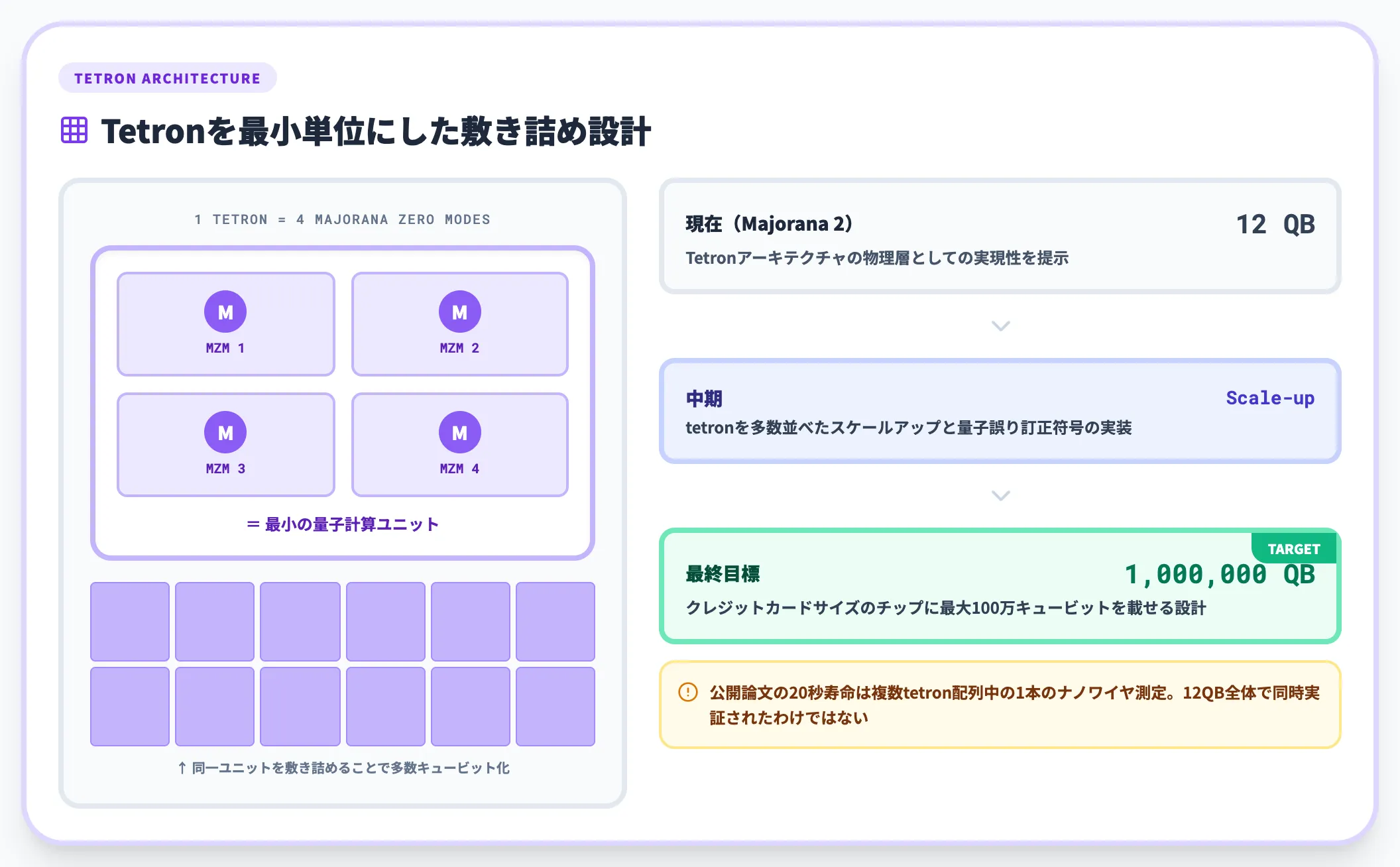The image size is (1400, 867).
Task: Click the description 'クレジットカードサイズのチップに最大100万キュービットを載せる設計'
Action: (x=946, y=608)
